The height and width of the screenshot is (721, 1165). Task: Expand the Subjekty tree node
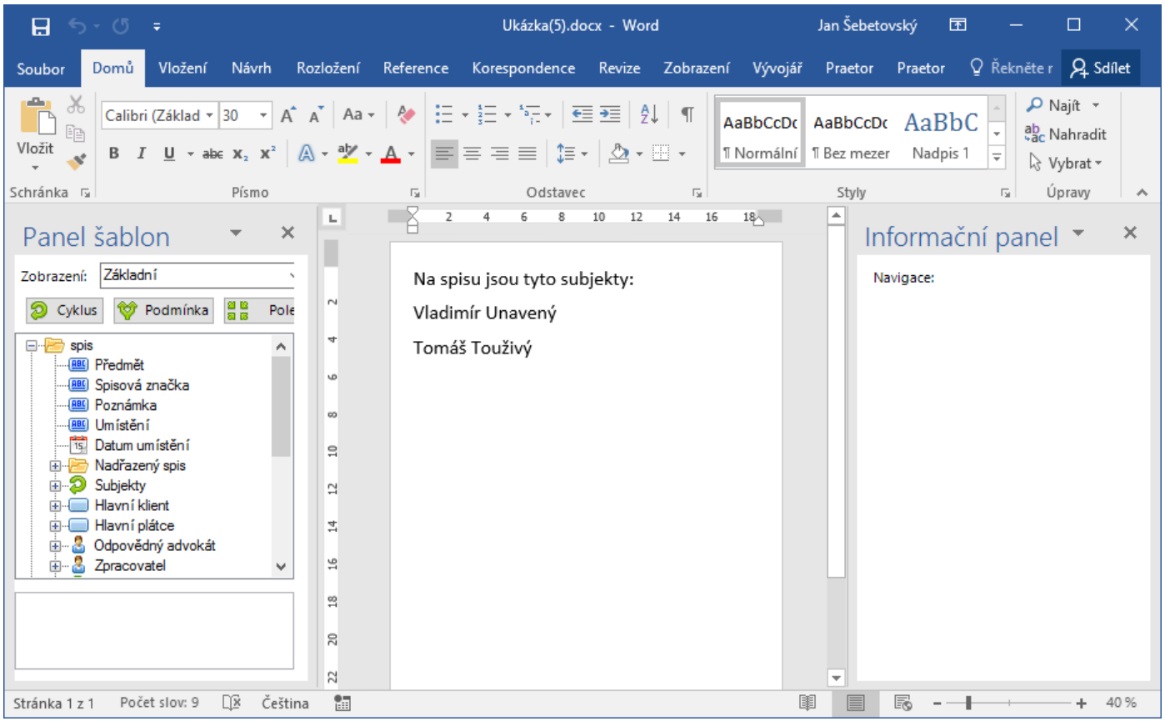(x=55, y=486)
